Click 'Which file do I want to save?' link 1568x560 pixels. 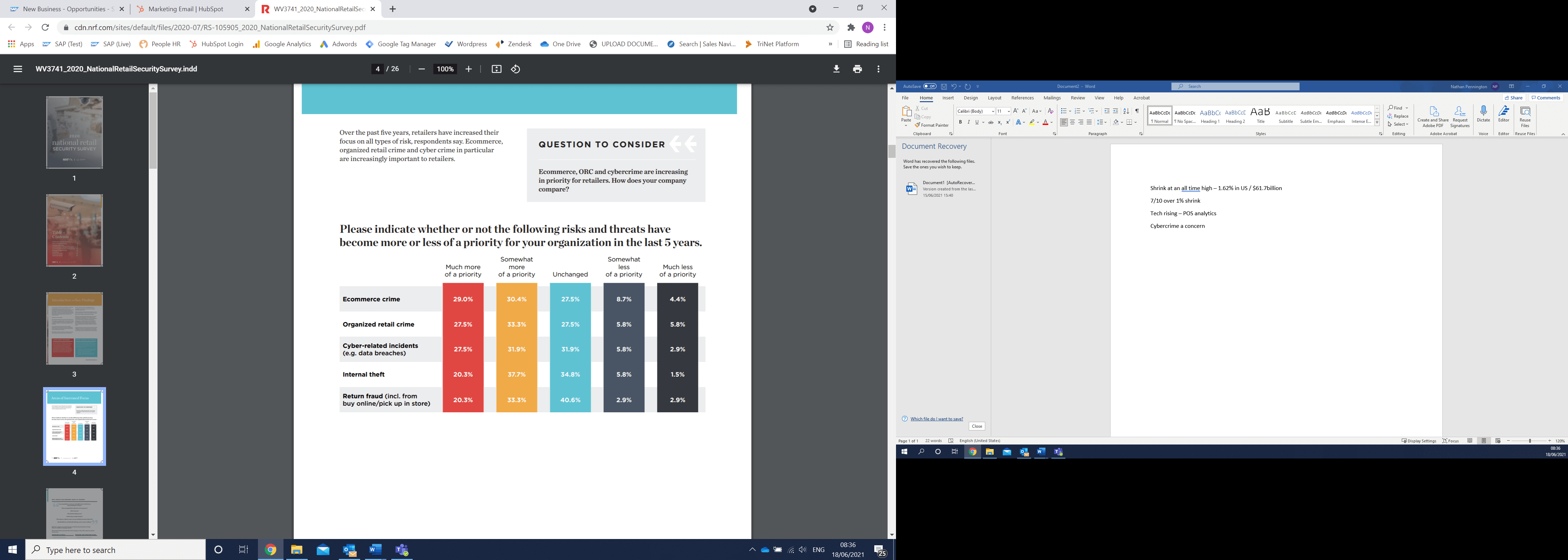click(936, 419)
